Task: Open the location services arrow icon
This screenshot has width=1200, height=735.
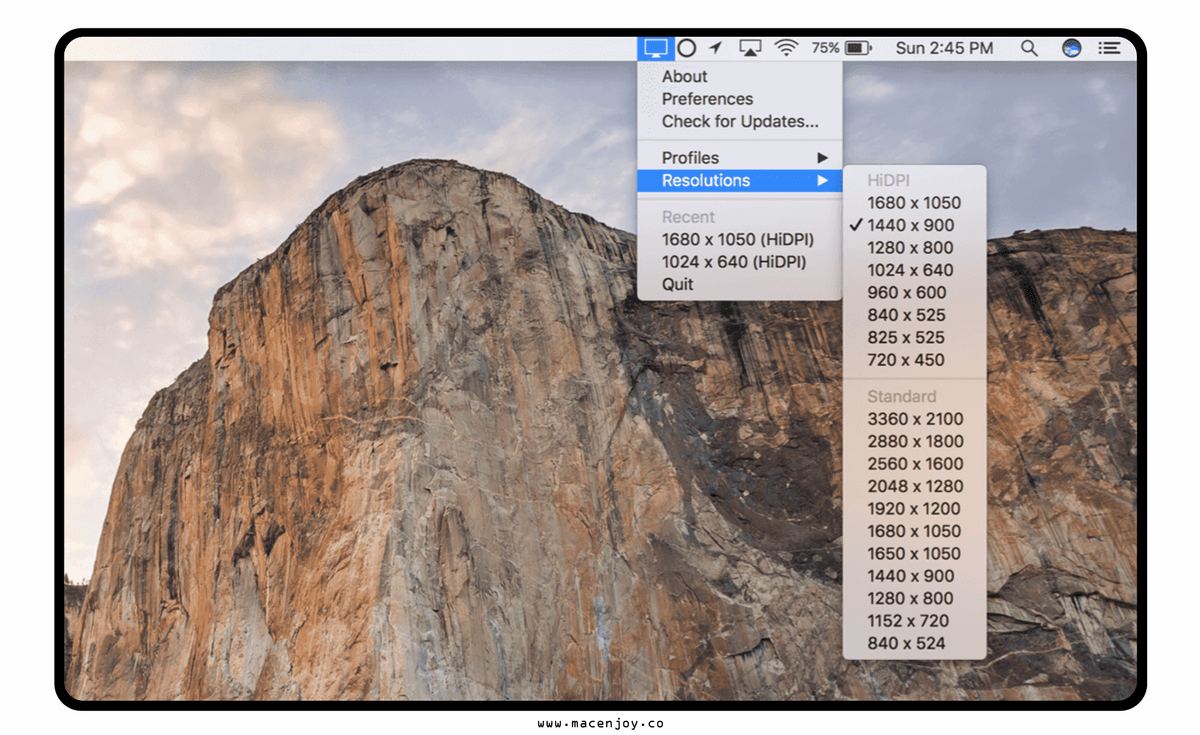Action: [x=716, y=47]
